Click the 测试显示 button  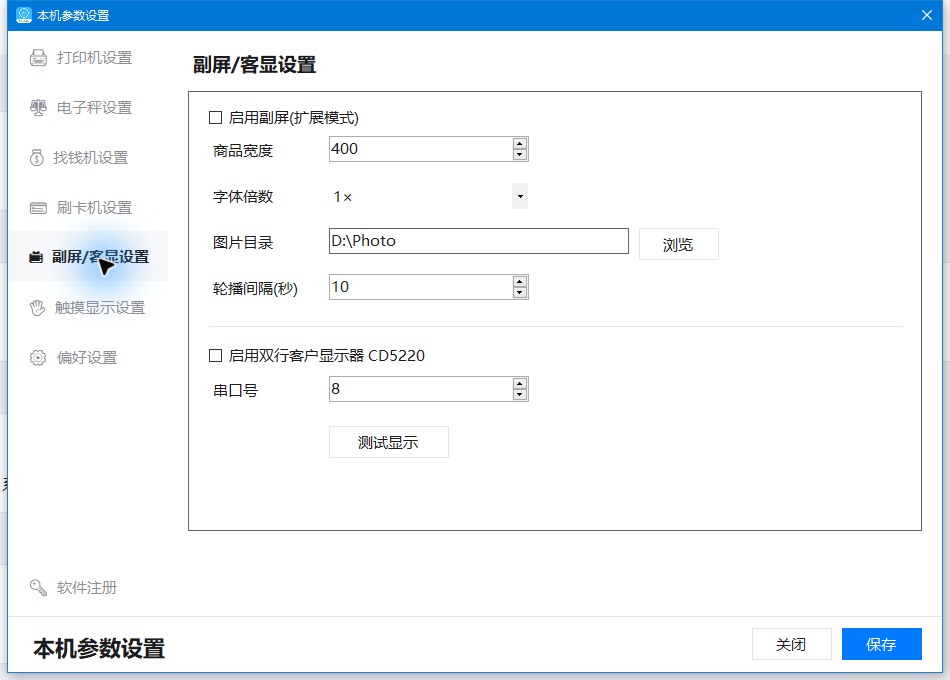[388, 442]
